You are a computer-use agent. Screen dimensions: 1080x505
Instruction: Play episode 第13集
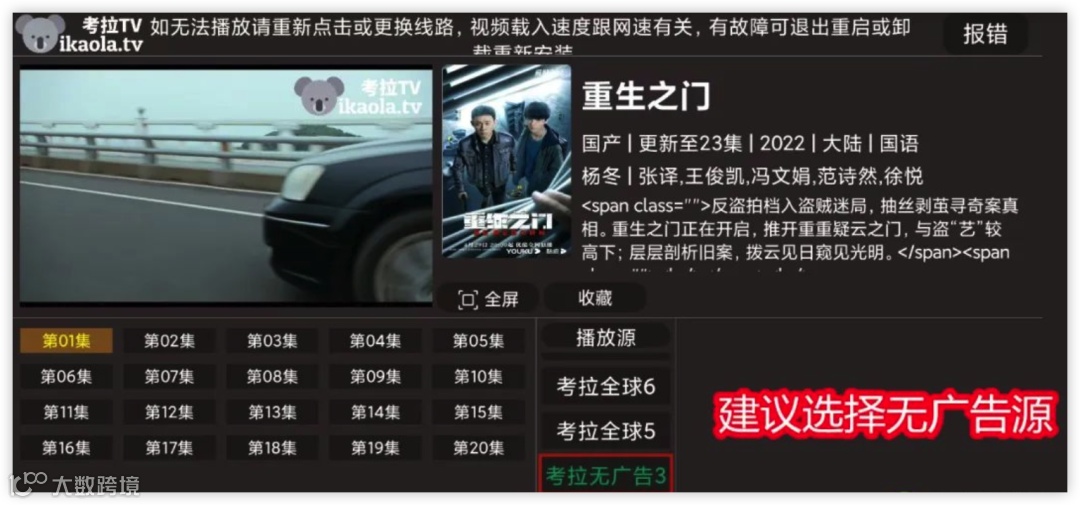[272, 412]
